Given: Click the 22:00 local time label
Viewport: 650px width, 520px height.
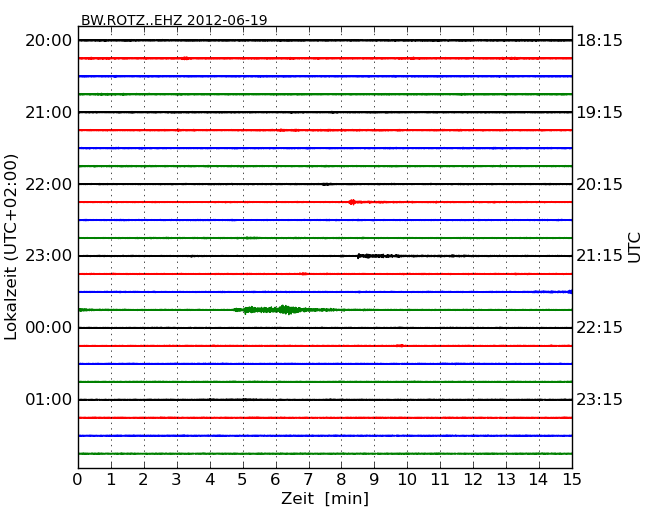Looking at the screenshot, I should (49, 184).
